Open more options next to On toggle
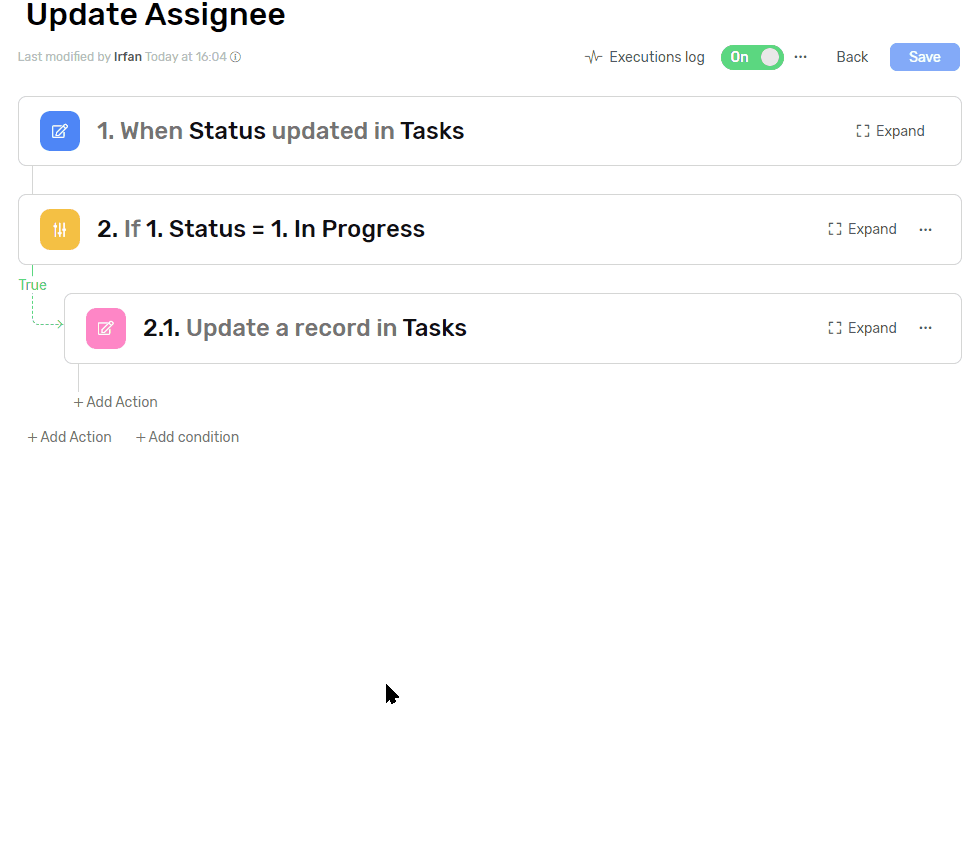969x844 pixels. click(800, 57)
